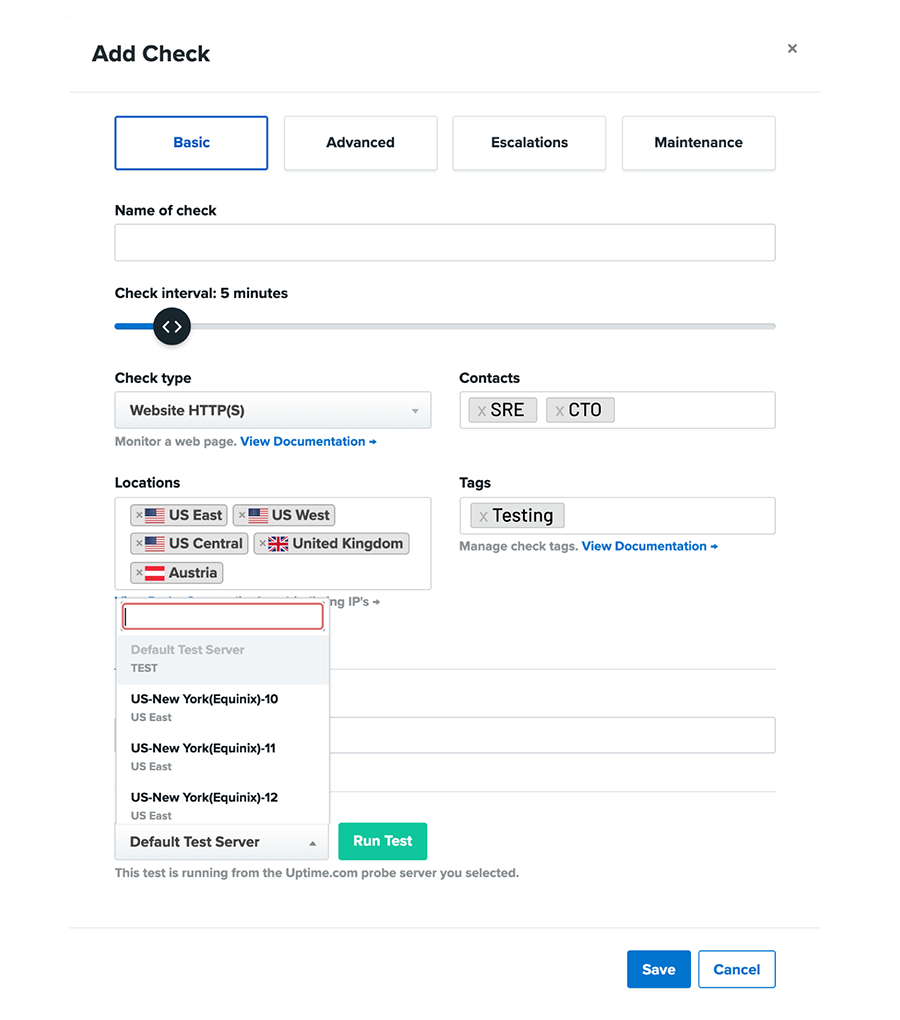This screenshot has height=1020, width=900.
Task: Open the Escalations tab
Action: 529,143
